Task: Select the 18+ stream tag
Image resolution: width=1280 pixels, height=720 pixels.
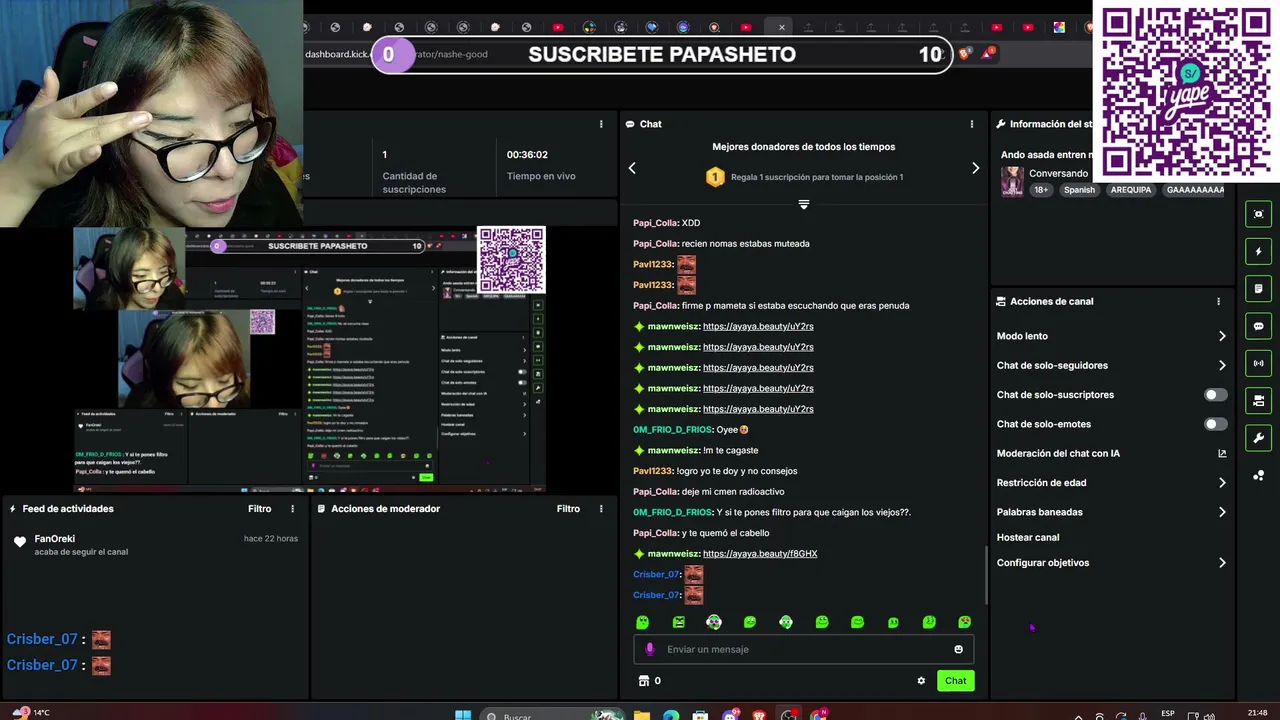Action: click(1041, 190)
